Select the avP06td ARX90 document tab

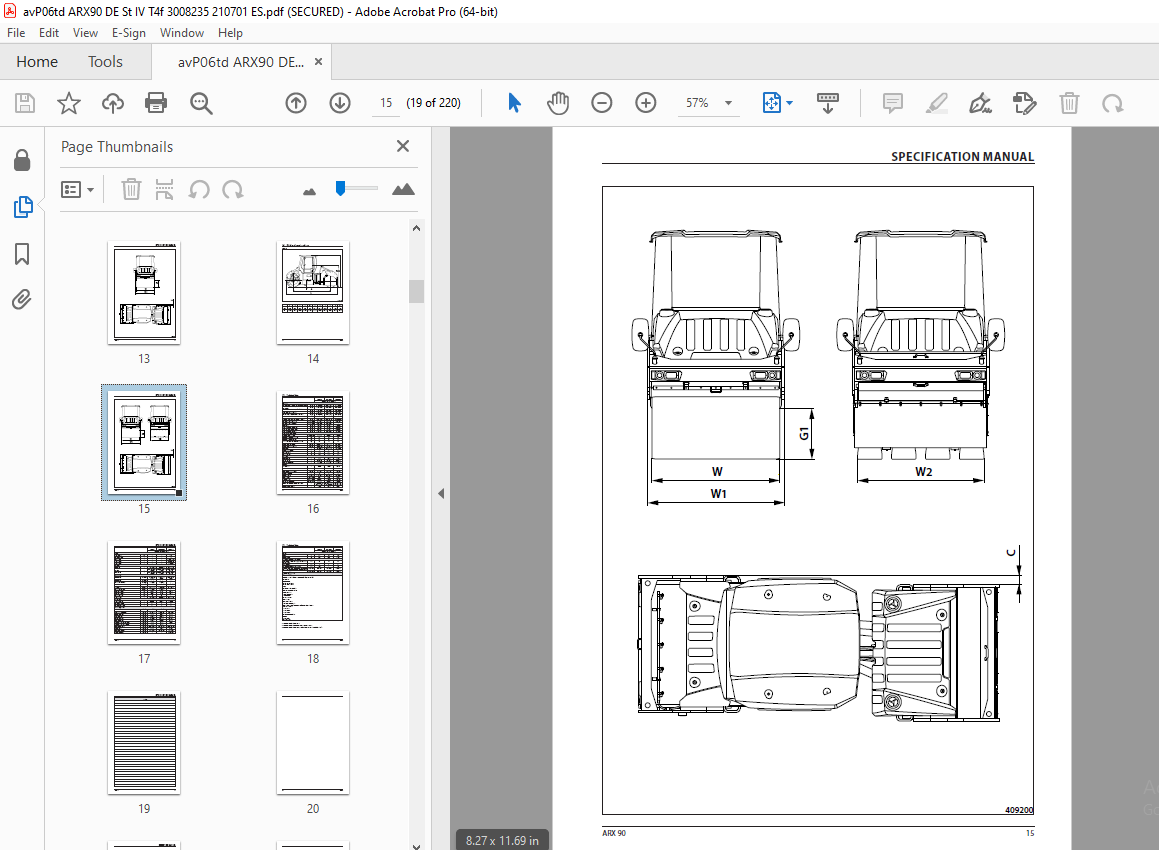click(241, 62)
